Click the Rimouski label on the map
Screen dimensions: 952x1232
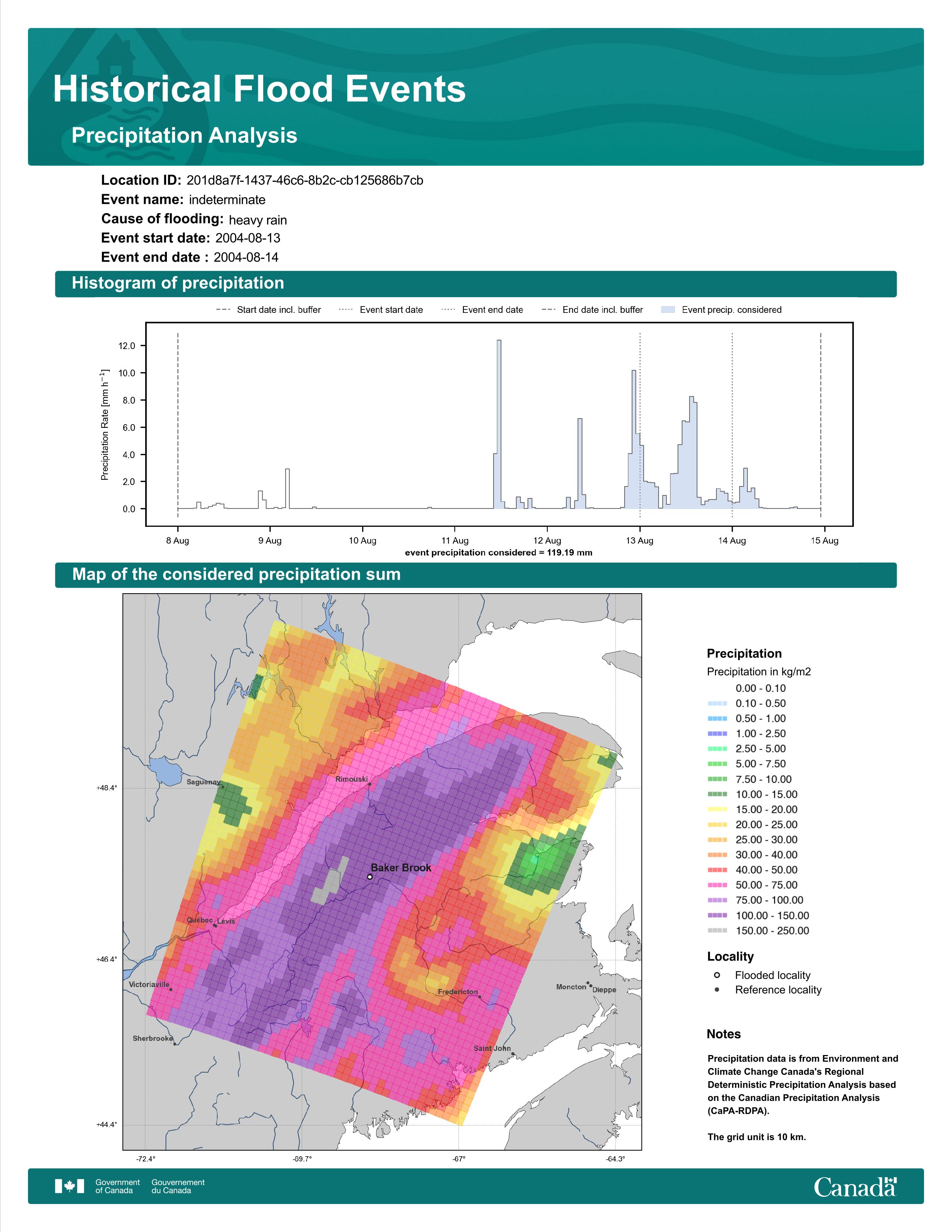(x=351, y=779)
